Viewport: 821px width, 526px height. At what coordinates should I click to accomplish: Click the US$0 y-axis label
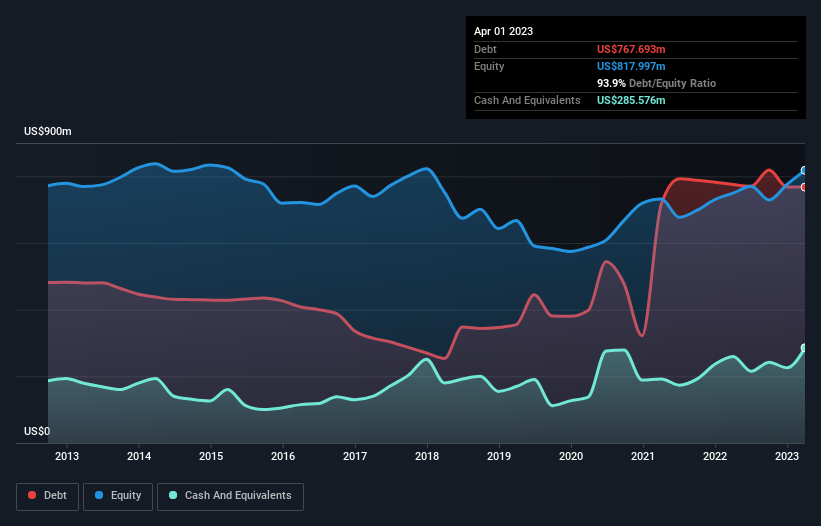pyautogui.click(x=37, y=431)
